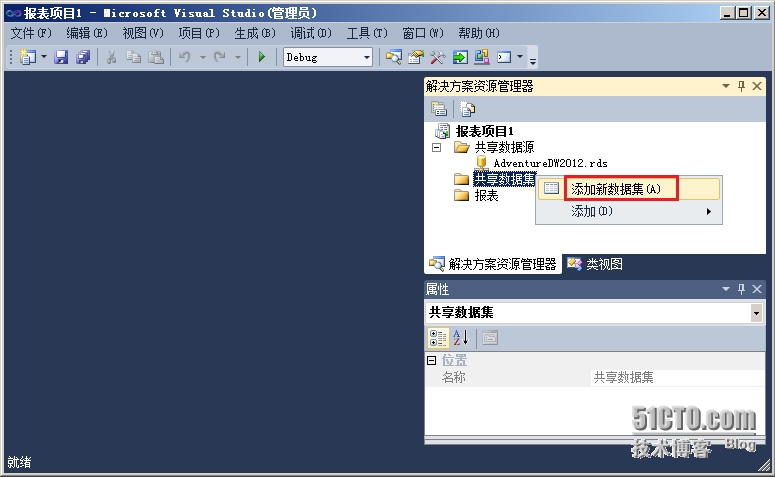Close the Solution Explorer panel
Image resolution: width=775 pixels, height=477 pixels.
point(757,86)
